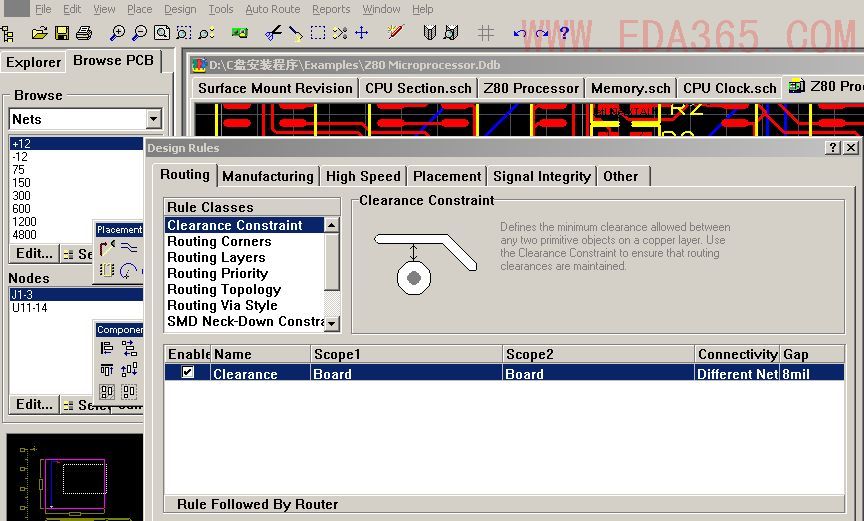The height and width of the screenshot is (521, 864).
Task: Switch to the Manufacturing tab
Action: click(x=268, y=176)
